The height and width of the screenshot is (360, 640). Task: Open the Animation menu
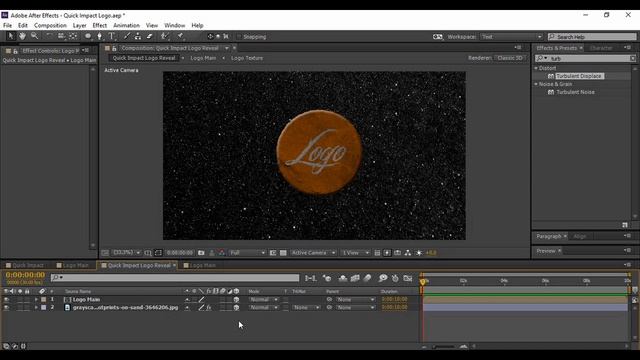tap(127, 25)
